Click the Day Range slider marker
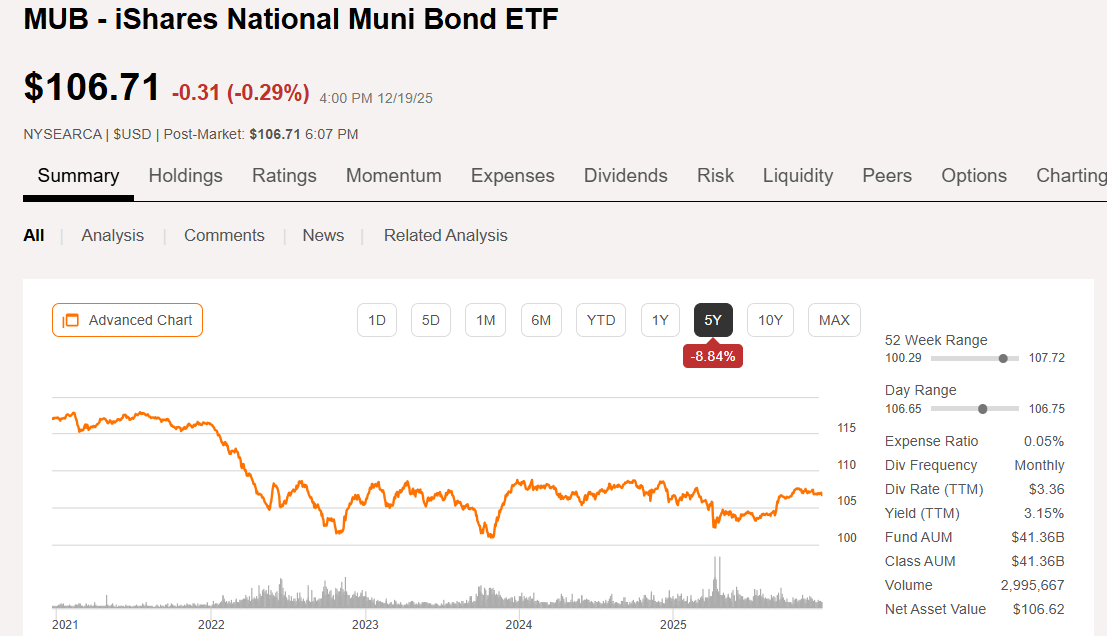 click(x=982, y=408)
